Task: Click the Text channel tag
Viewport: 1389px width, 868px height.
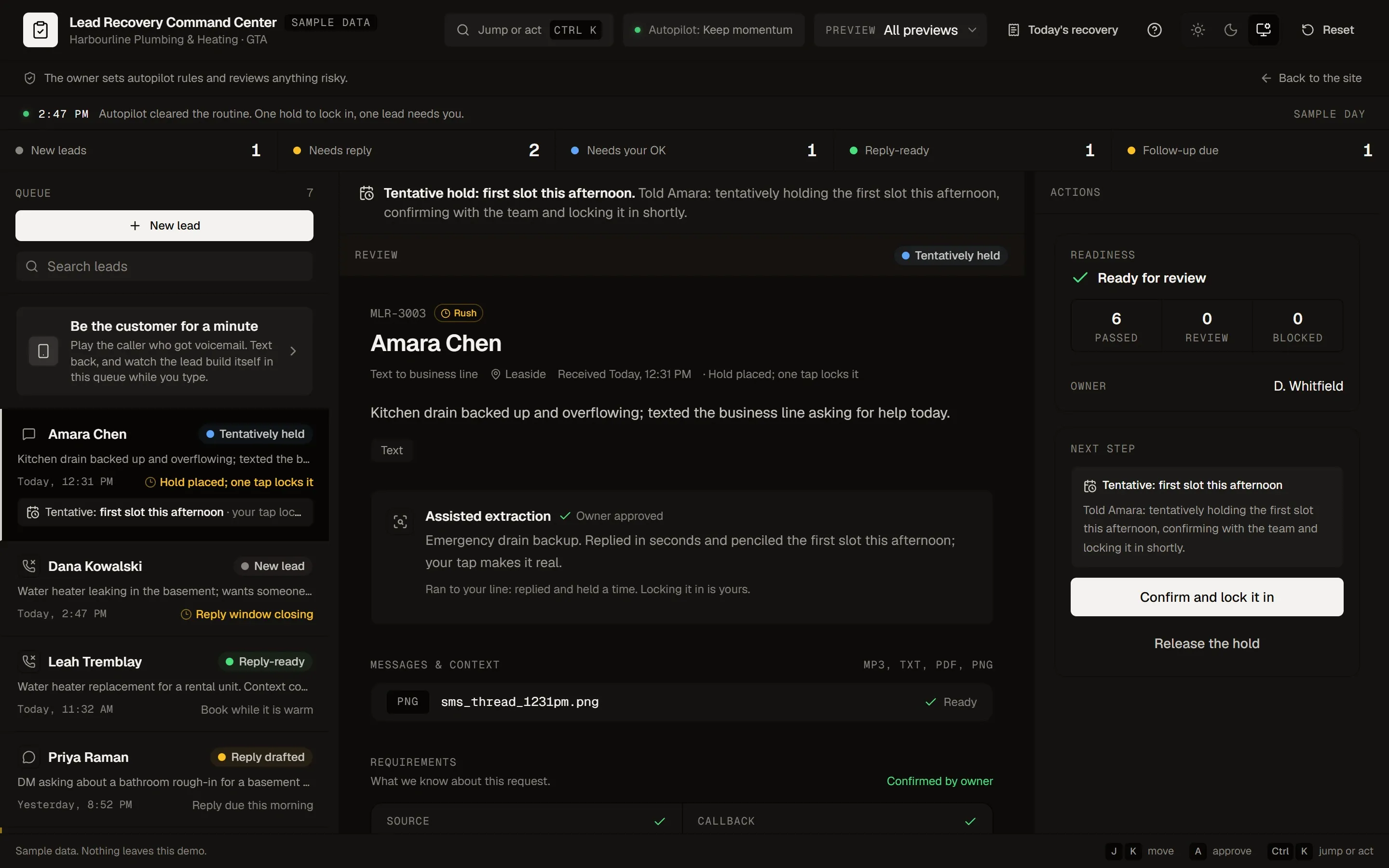Action: 392,450
